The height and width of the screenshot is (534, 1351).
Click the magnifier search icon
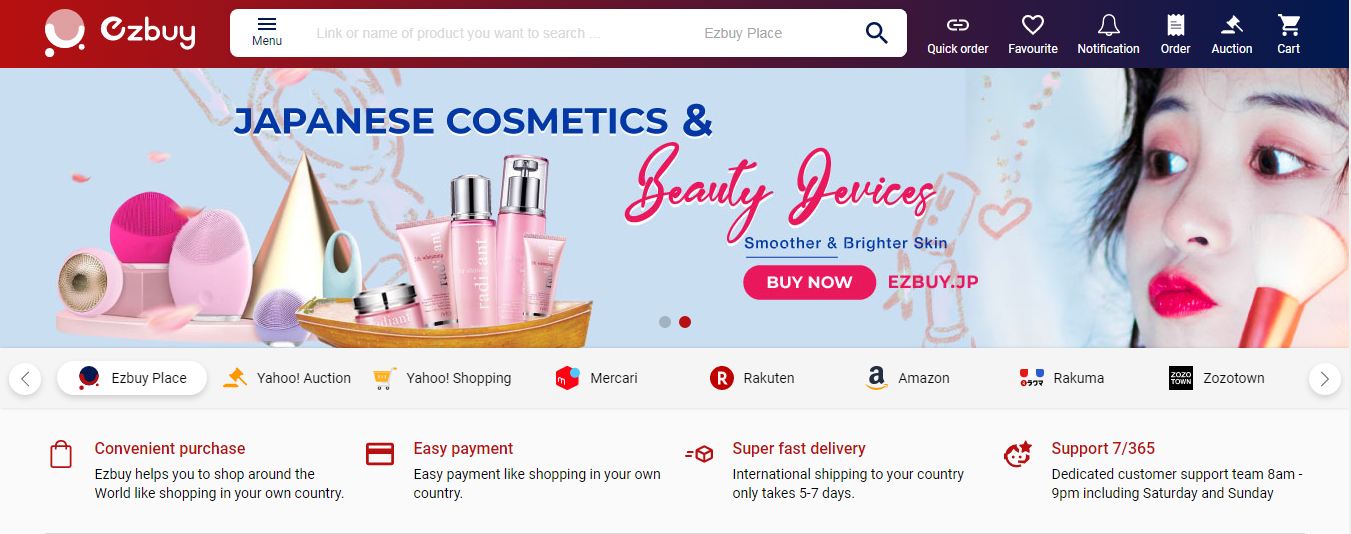[x=877, y=33]
